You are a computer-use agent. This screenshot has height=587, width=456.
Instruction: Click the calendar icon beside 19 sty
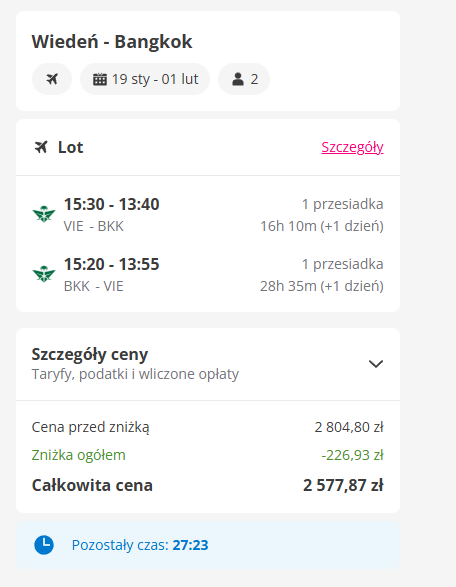tap(100, 79)
